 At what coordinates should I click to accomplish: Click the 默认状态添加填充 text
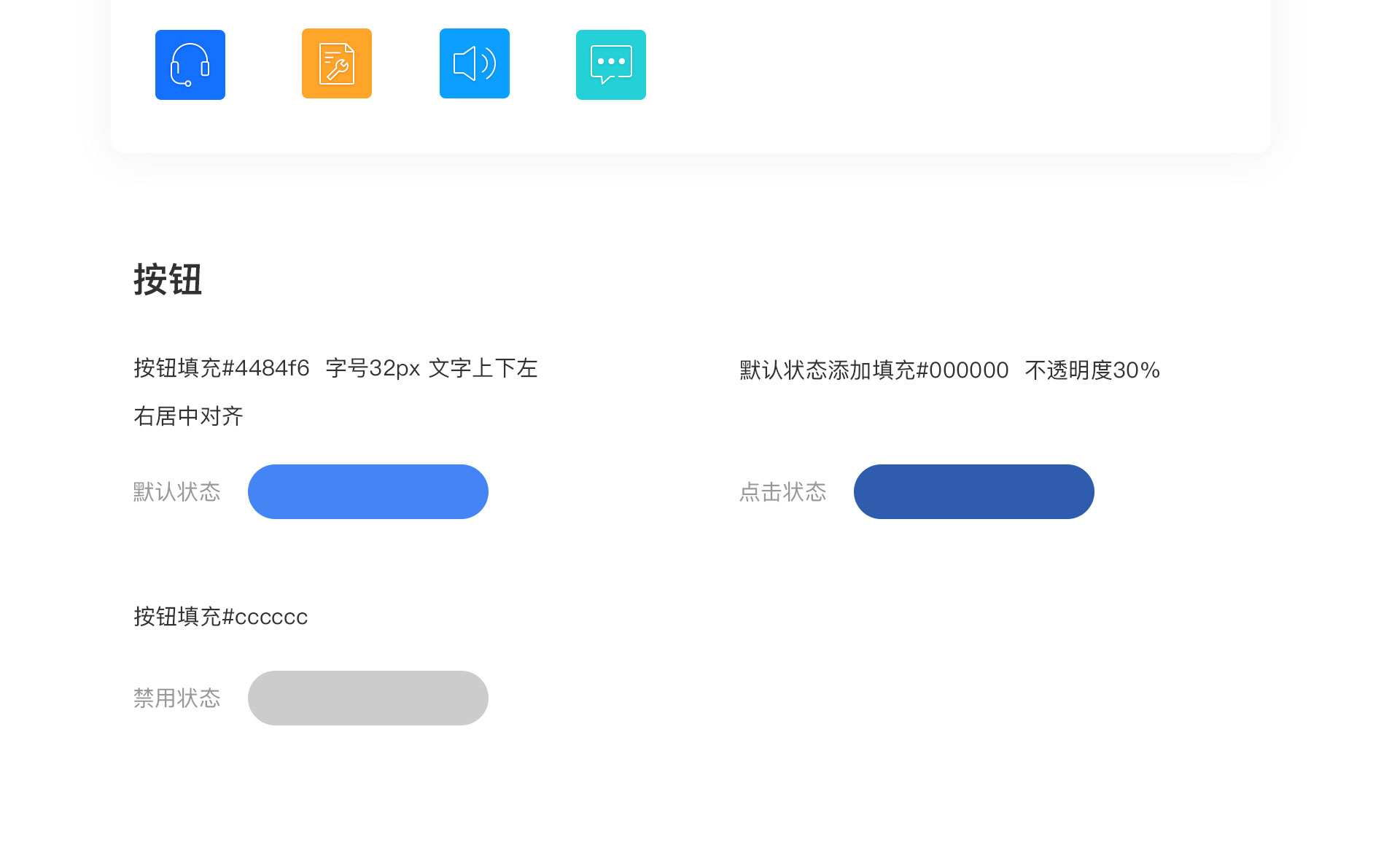click(827, 370)
